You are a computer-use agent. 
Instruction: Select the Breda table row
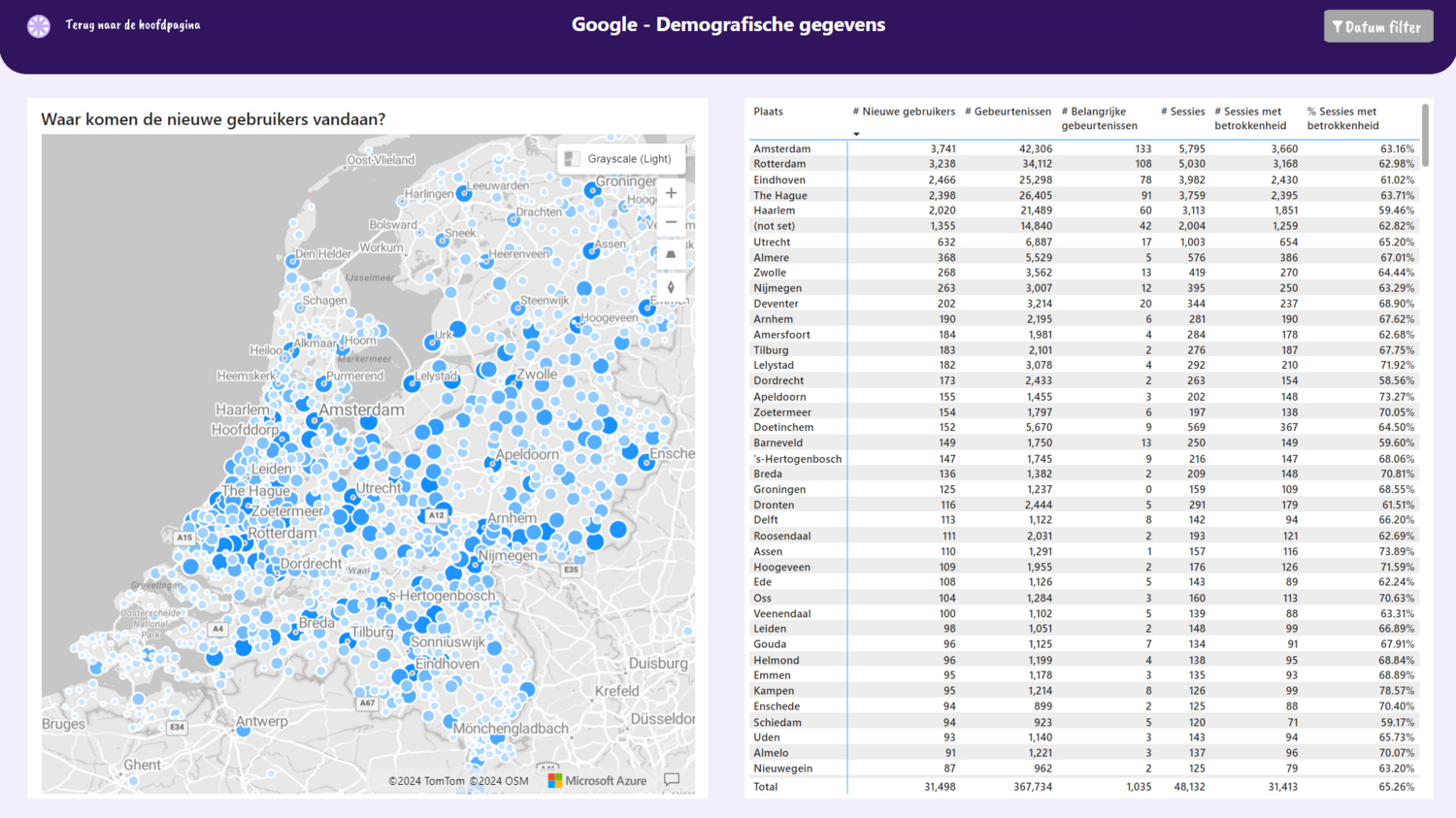(1084, 474)
